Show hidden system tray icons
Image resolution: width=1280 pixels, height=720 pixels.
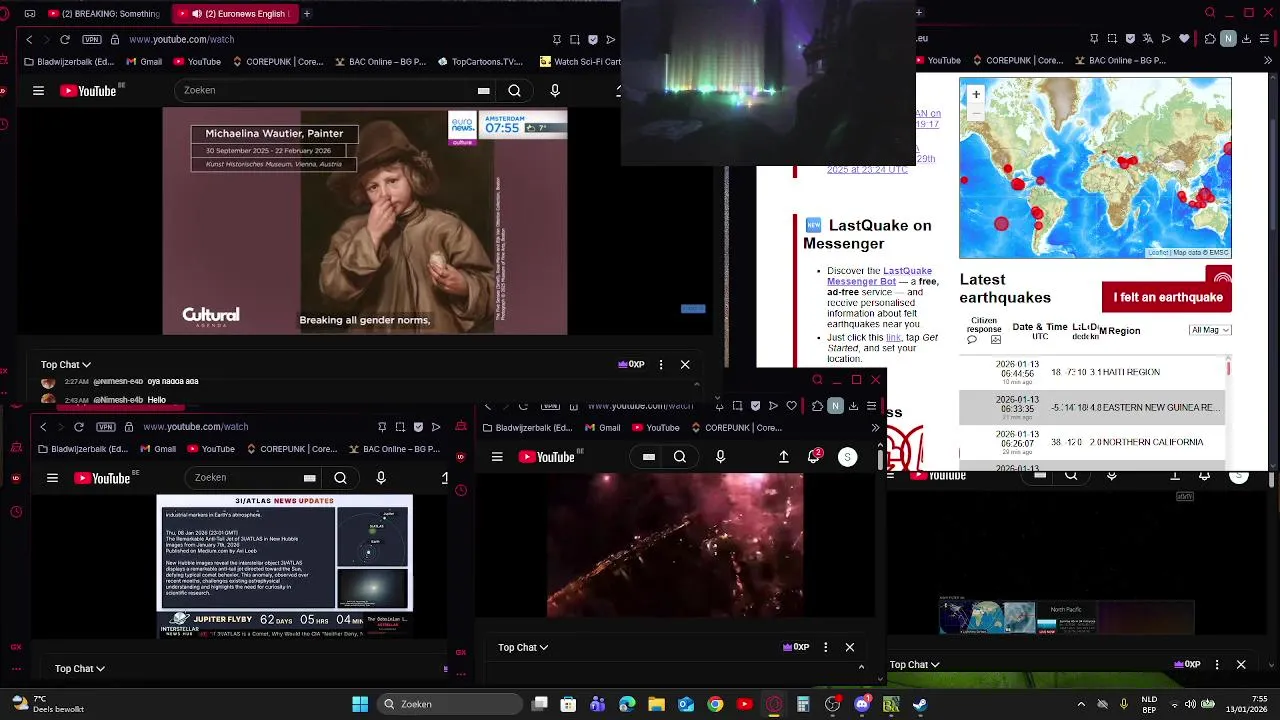point(1081,704)
